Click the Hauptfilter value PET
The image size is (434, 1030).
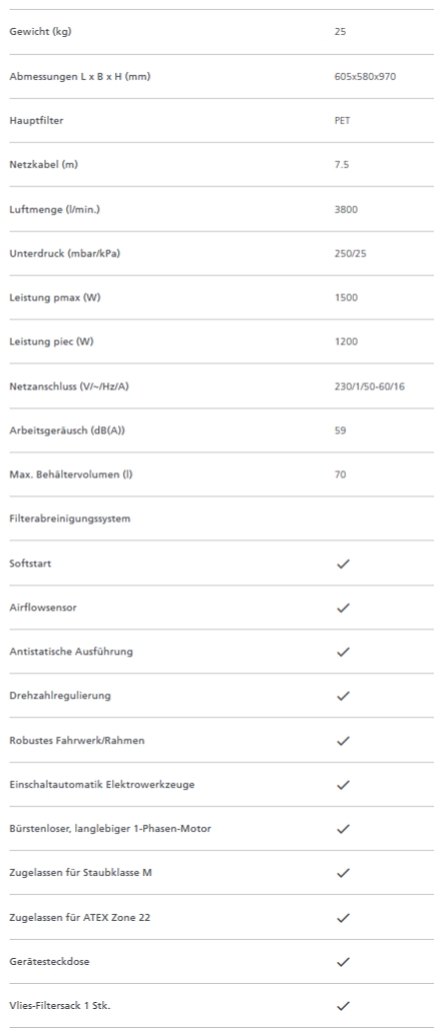click(342, 121)
